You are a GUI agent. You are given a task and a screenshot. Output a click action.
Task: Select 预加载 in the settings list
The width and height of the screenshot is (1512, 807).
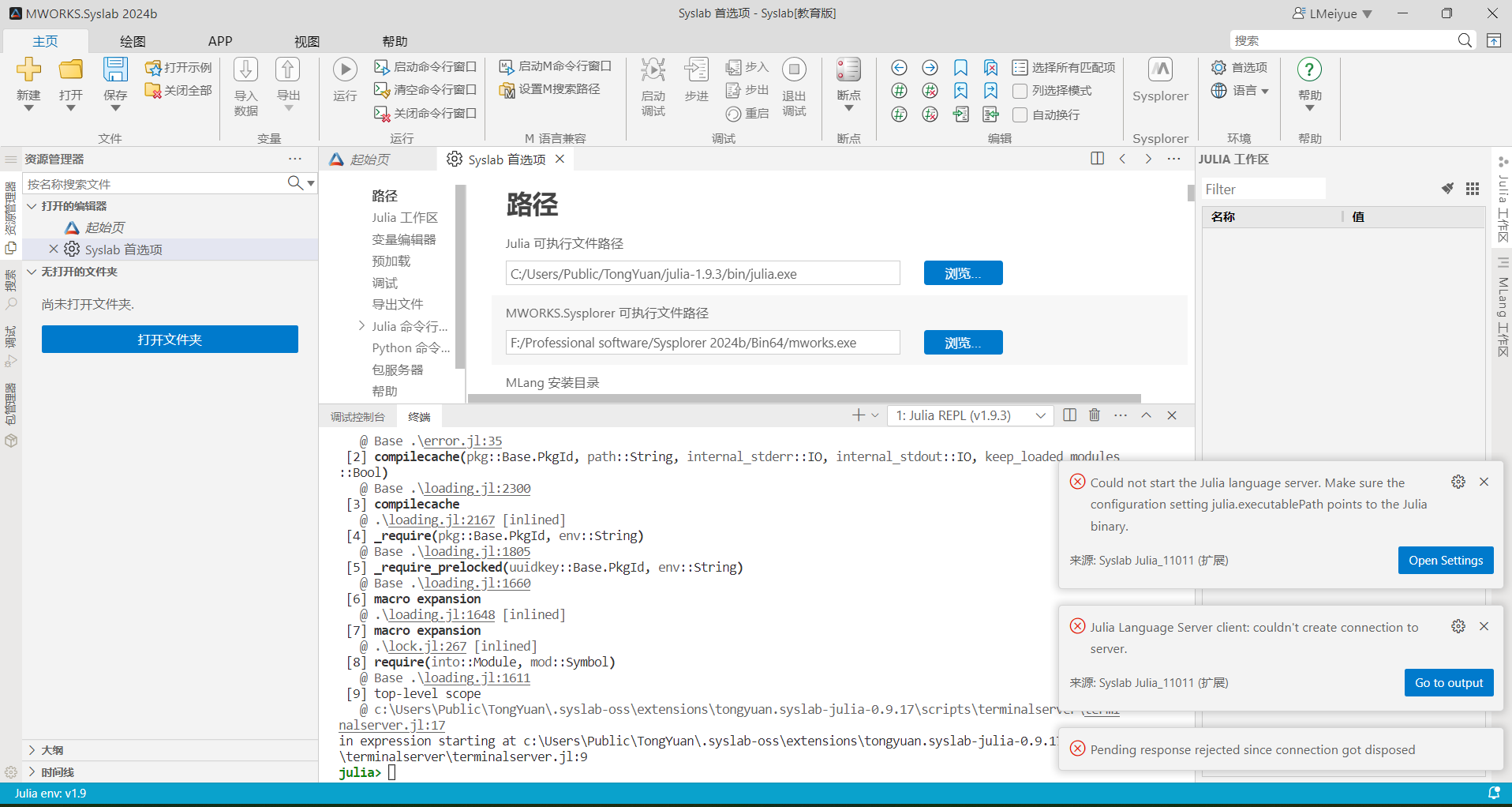pyautogui.click(x=391, y=261)
